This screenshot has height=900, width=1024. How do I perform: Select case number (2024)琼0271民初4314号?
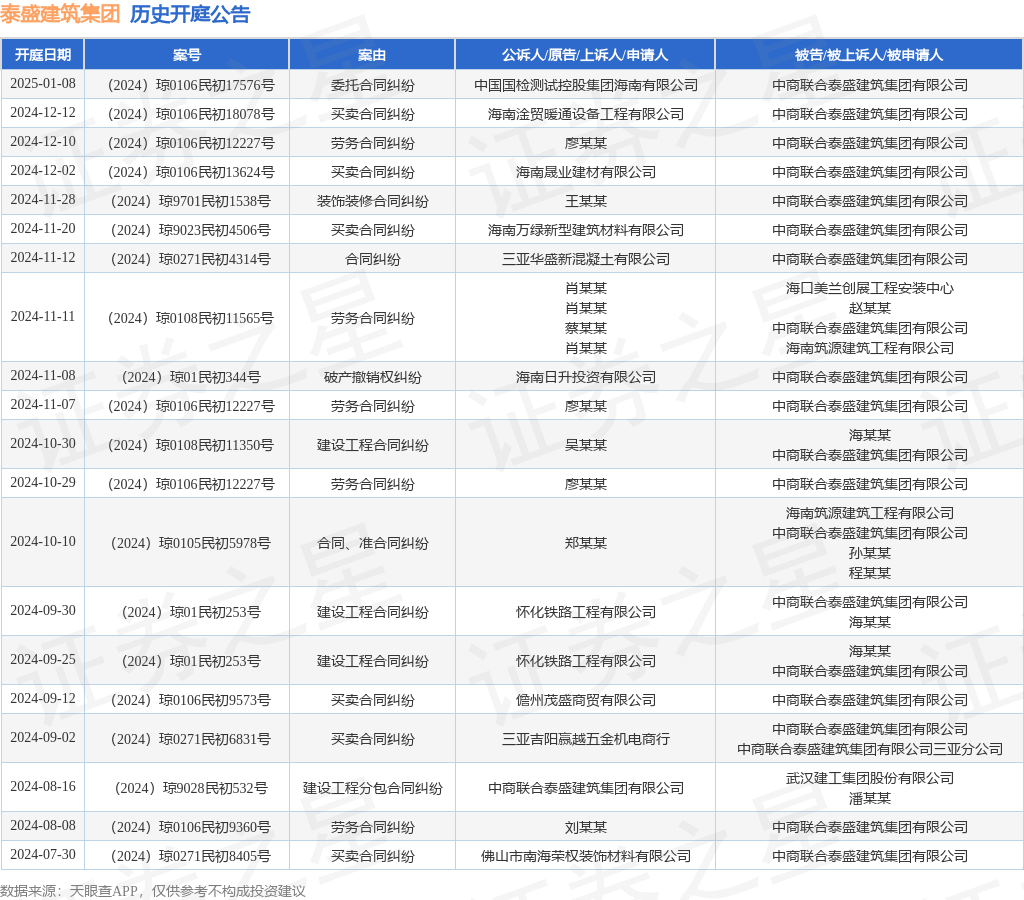point(191,259)
